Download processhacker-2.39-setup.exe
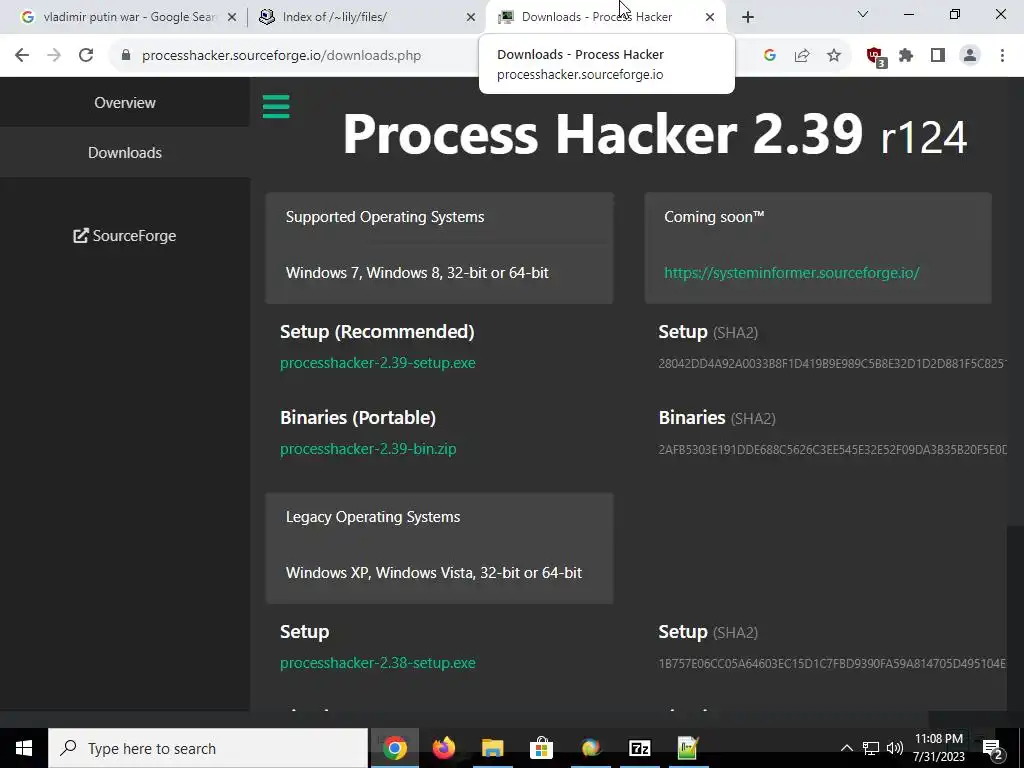The image size is (1024, 768). (377, 362)
